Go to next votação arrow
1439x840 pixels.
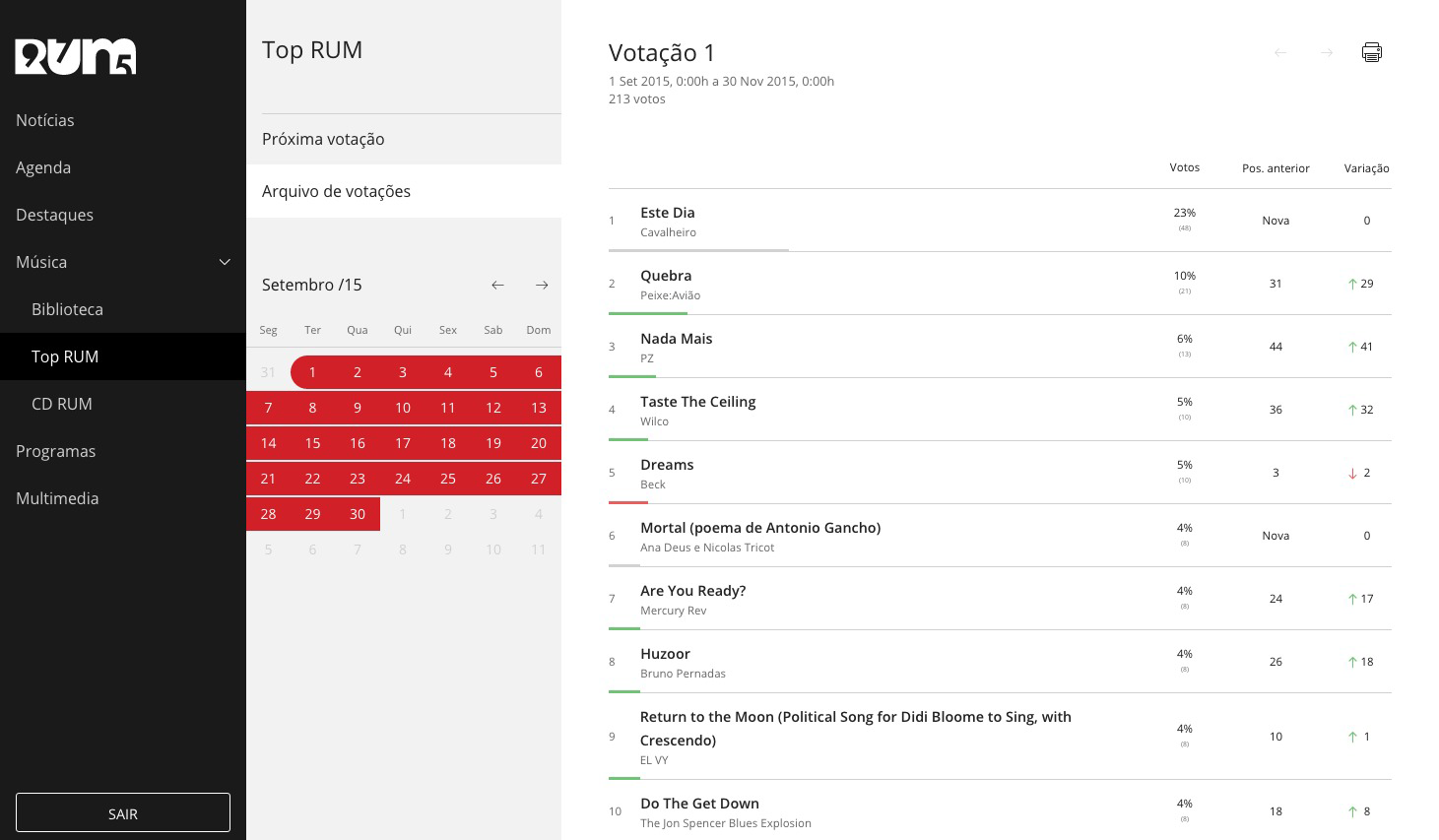pos(1327,52)
